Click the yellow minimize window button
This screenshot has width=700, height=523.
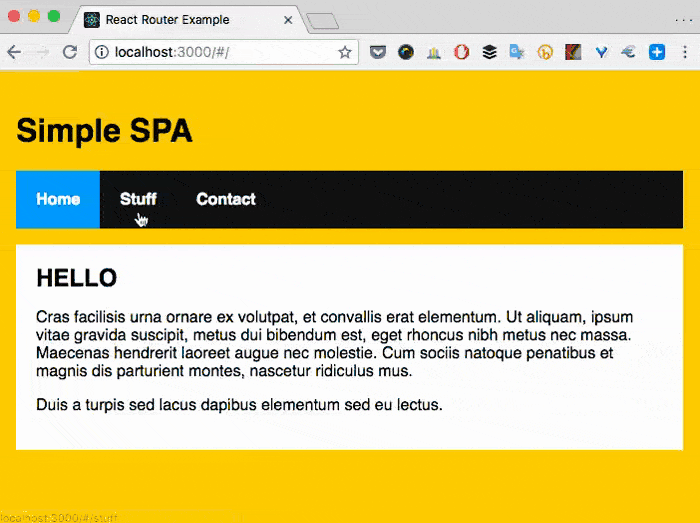coord(34,17)
